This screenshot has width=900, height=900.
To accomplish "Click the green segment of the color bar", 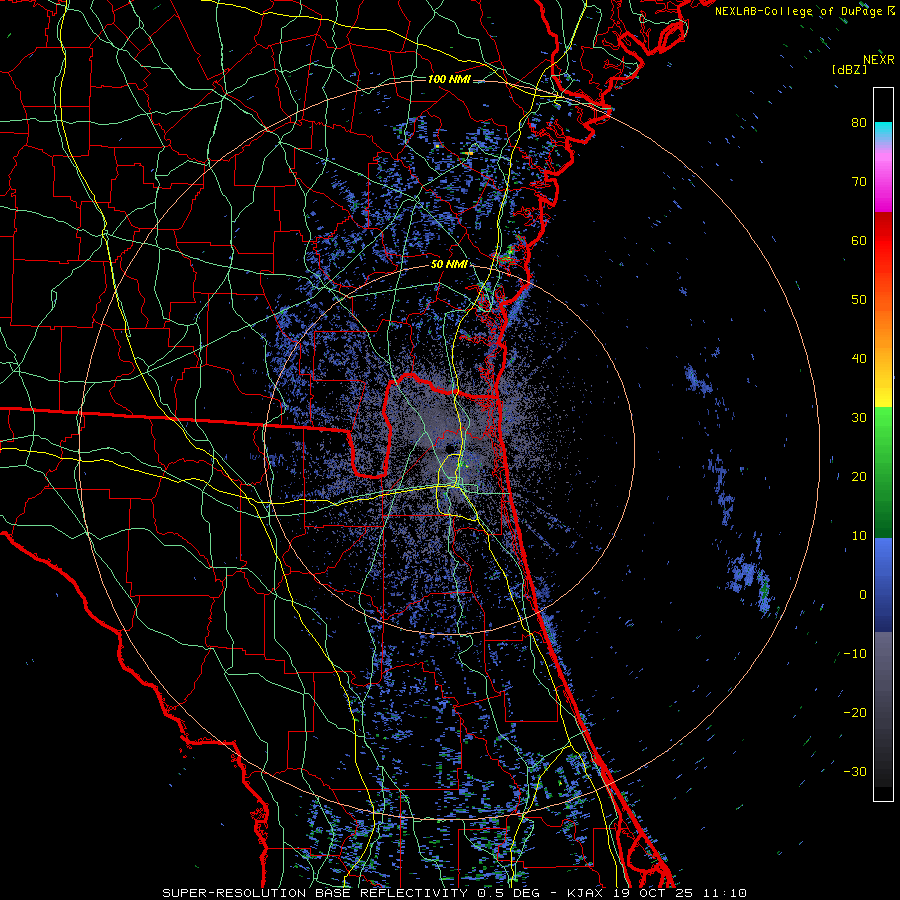I will coord(883,472).
